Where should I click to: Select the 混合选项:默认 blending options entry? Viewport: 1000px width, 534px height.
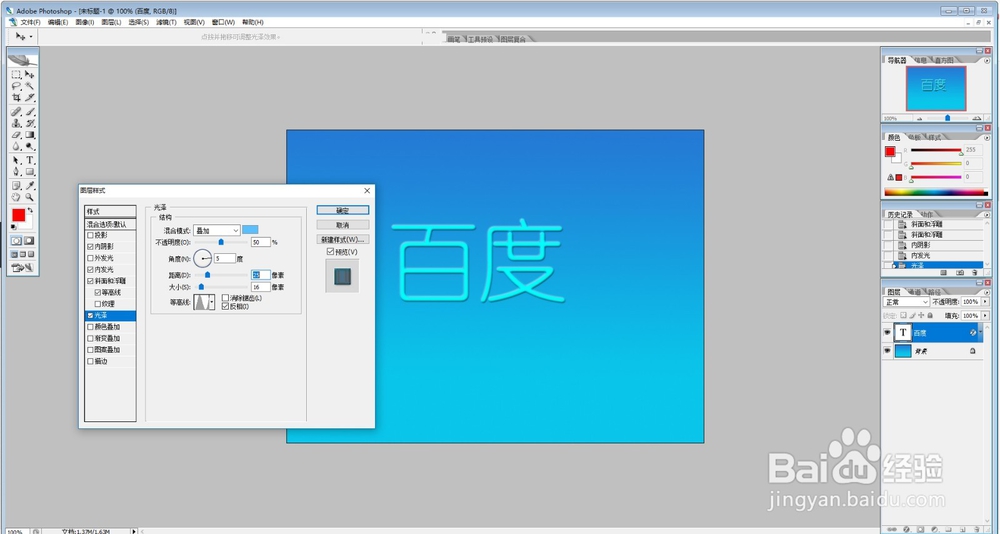[110, 224]
